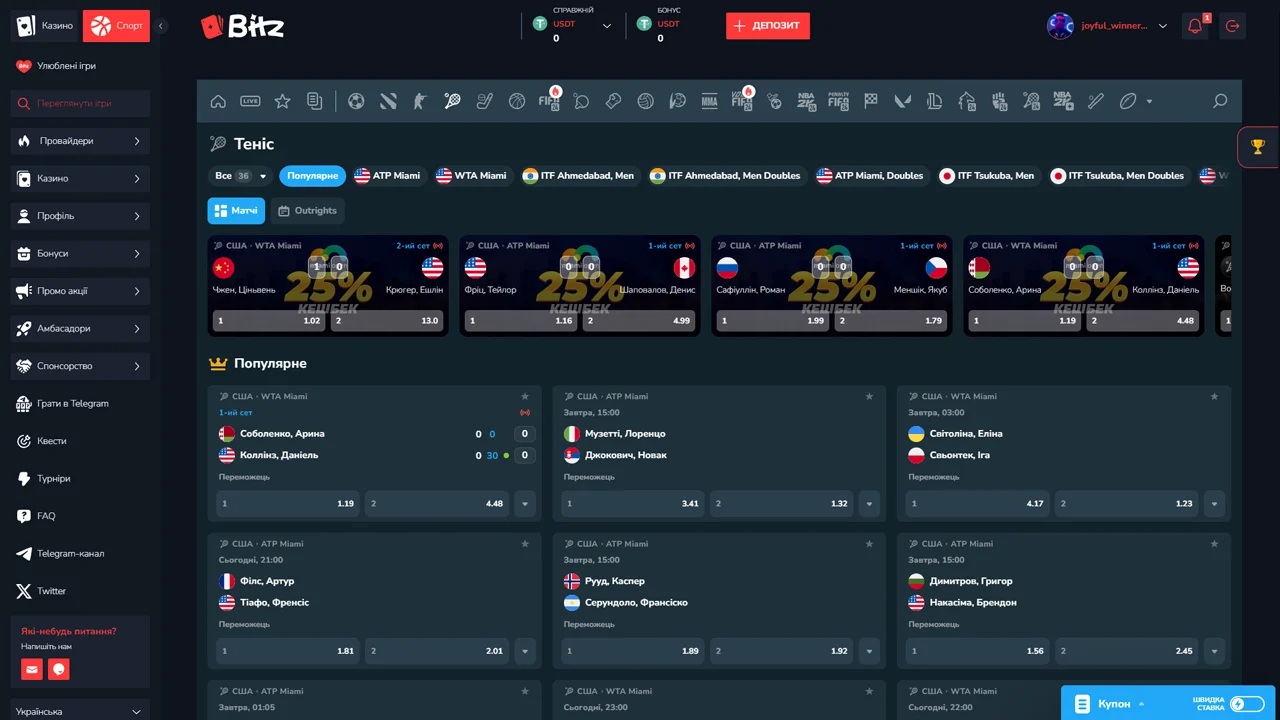
Task: Open the USDT real balance dropdown
Action: (606, 26)
